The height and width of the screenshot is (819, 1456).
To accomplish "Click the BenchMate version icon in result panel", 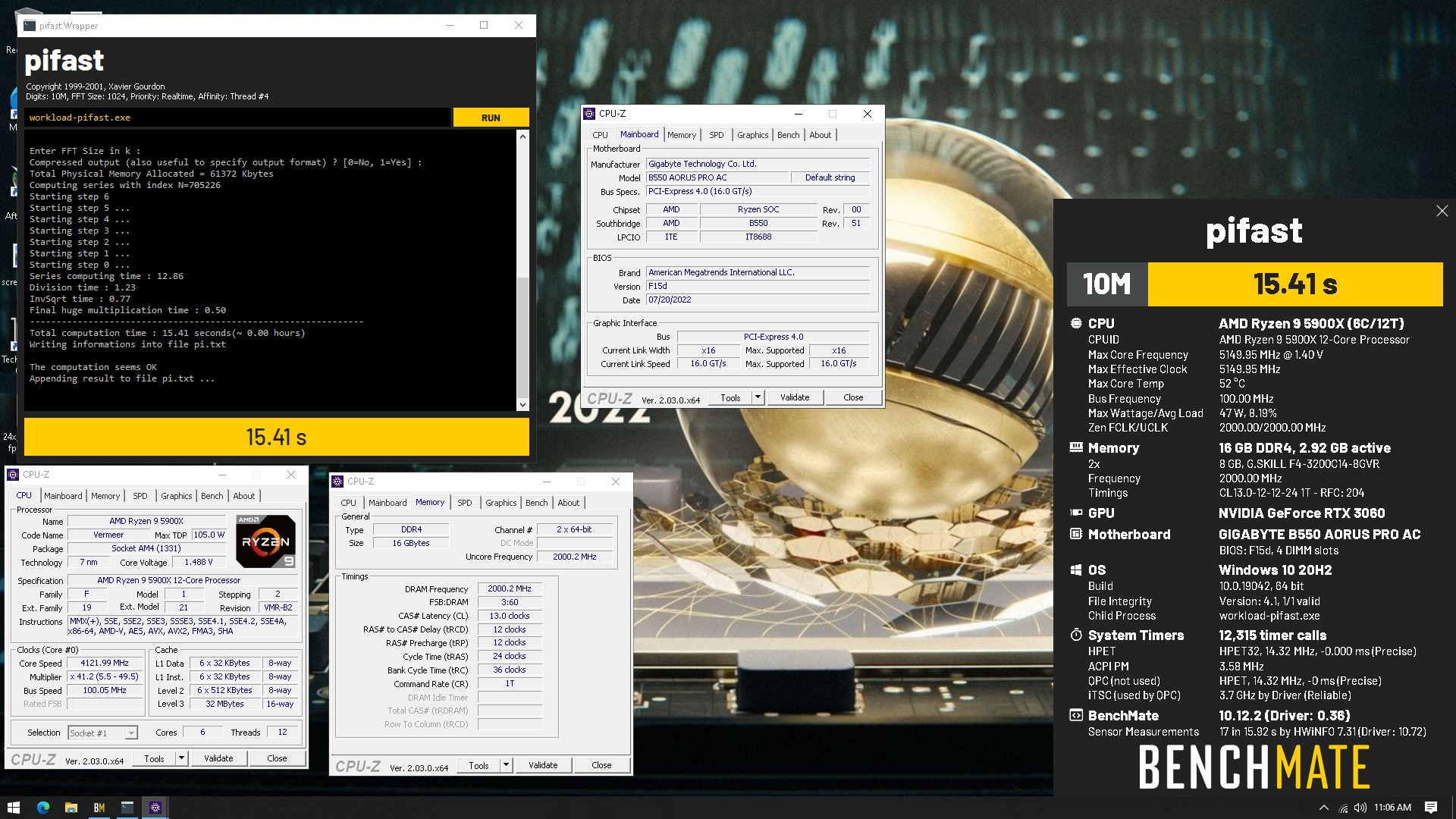I will 1075,715.
